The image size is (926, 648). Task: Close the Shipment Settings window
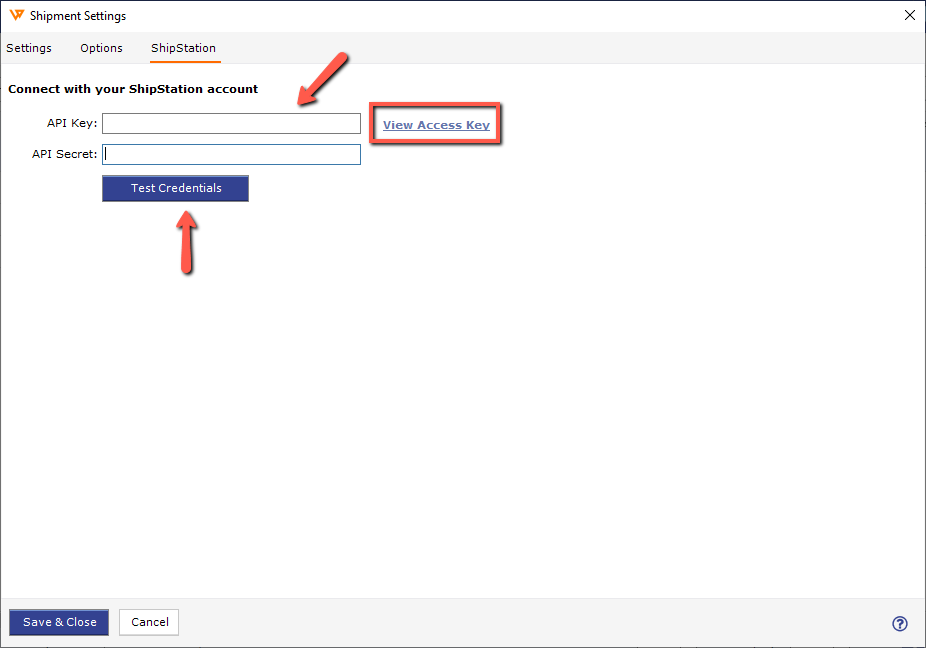point(909,15)
